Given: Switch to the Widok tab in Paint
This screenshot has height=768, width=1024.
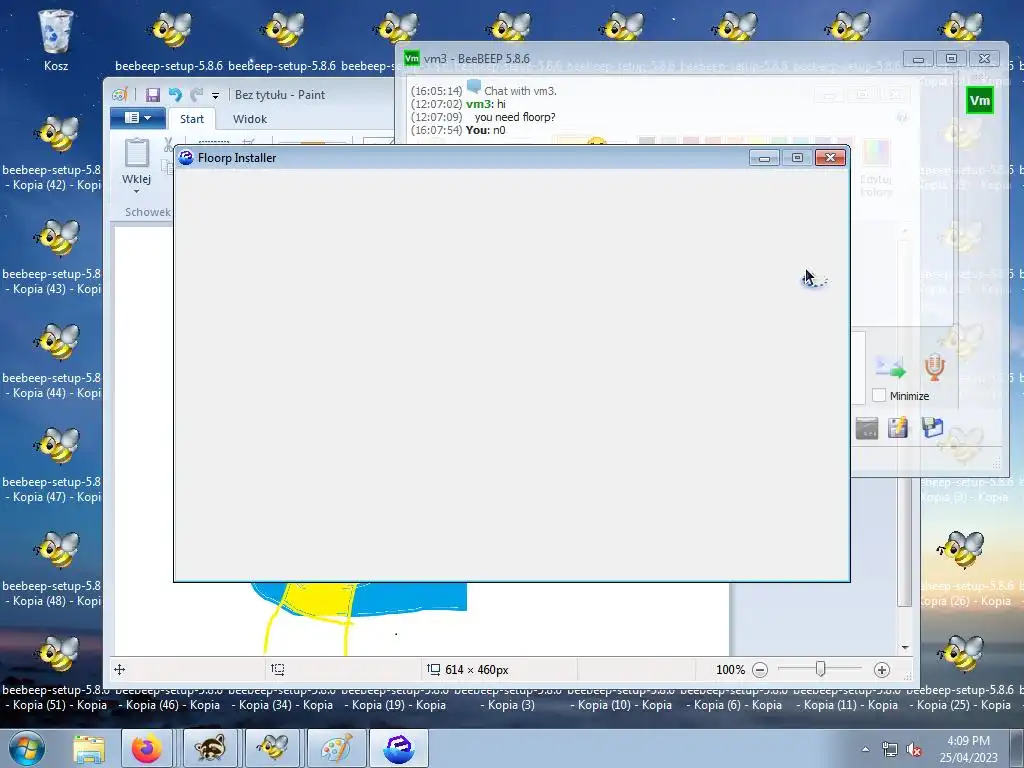Looking at the screenshot, I should (249, 119).
